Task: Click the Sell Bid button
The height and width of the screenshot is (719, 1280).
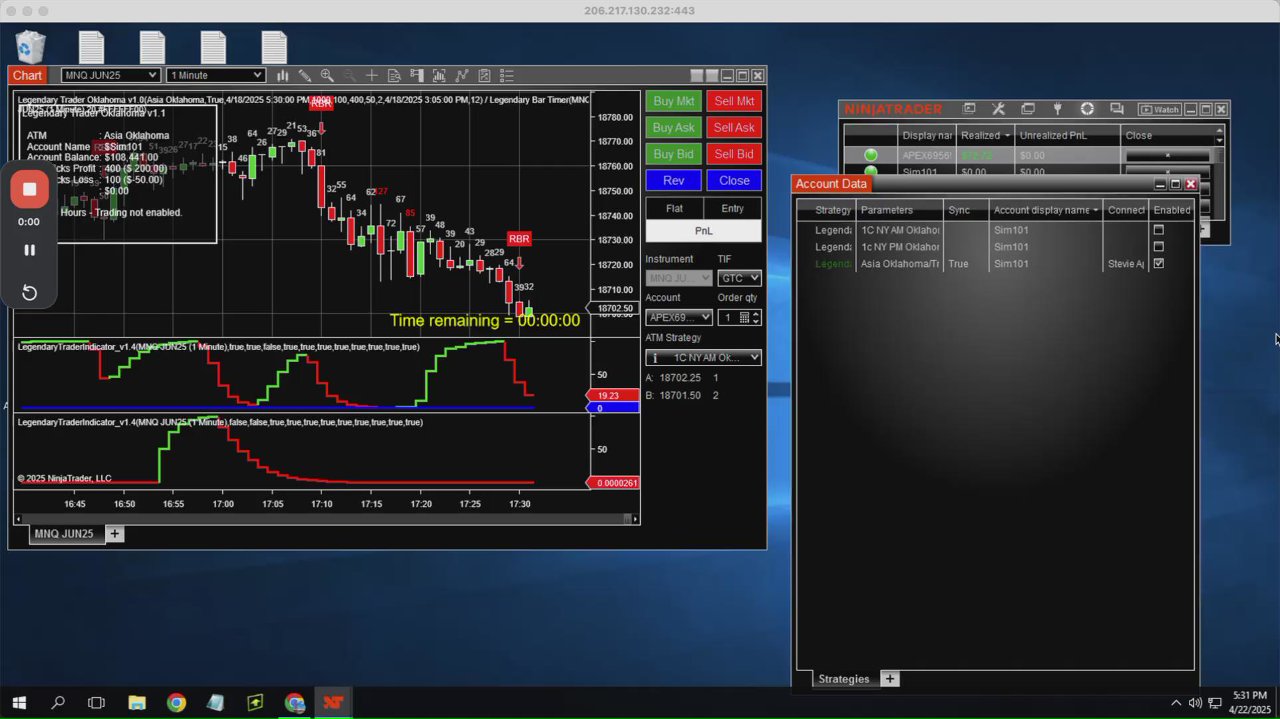Action: [734, 154]
